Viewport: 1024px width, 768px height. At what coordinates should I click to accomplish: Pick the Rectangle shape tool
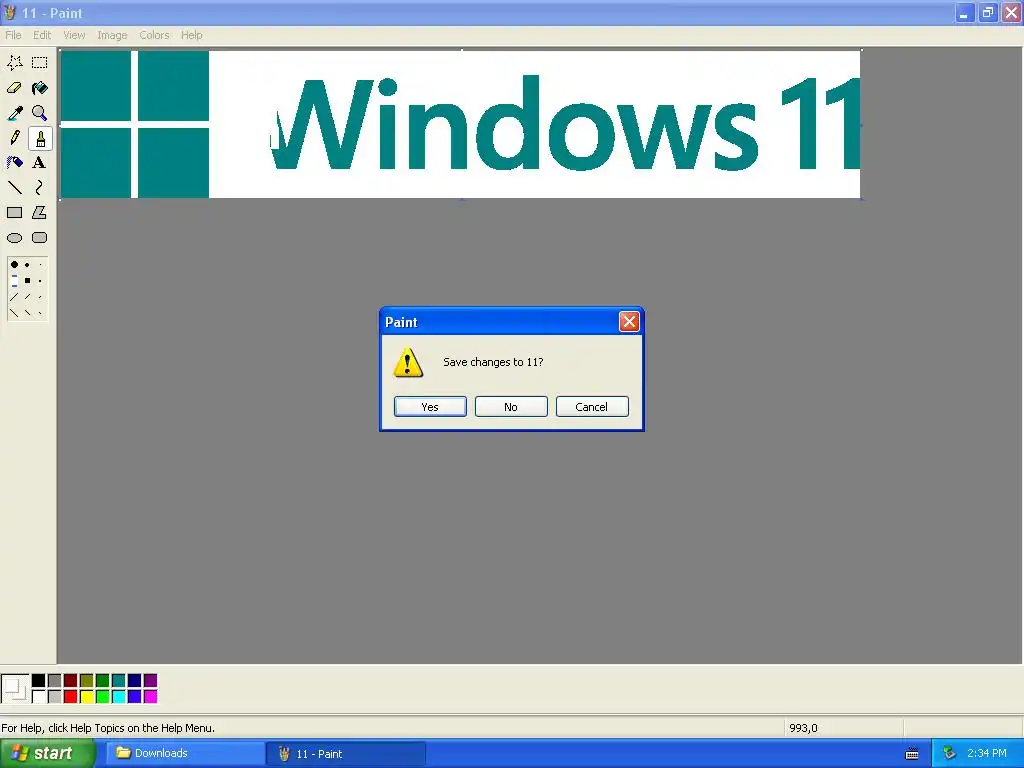14,213
